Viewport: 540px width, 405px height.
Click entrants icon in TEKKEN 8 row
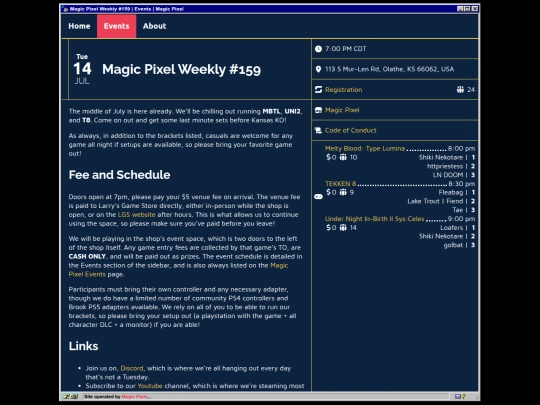click(343, 192)
